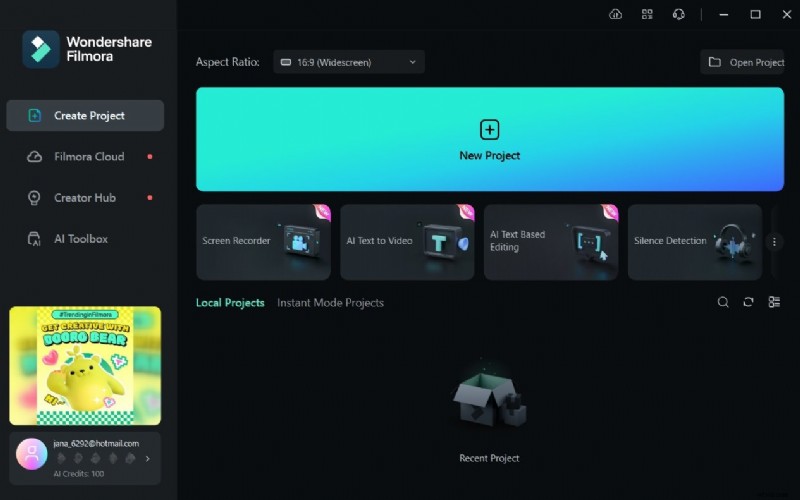
Task: Click the AI Toolbox icon in sidebar
Action: pos(34,239)
